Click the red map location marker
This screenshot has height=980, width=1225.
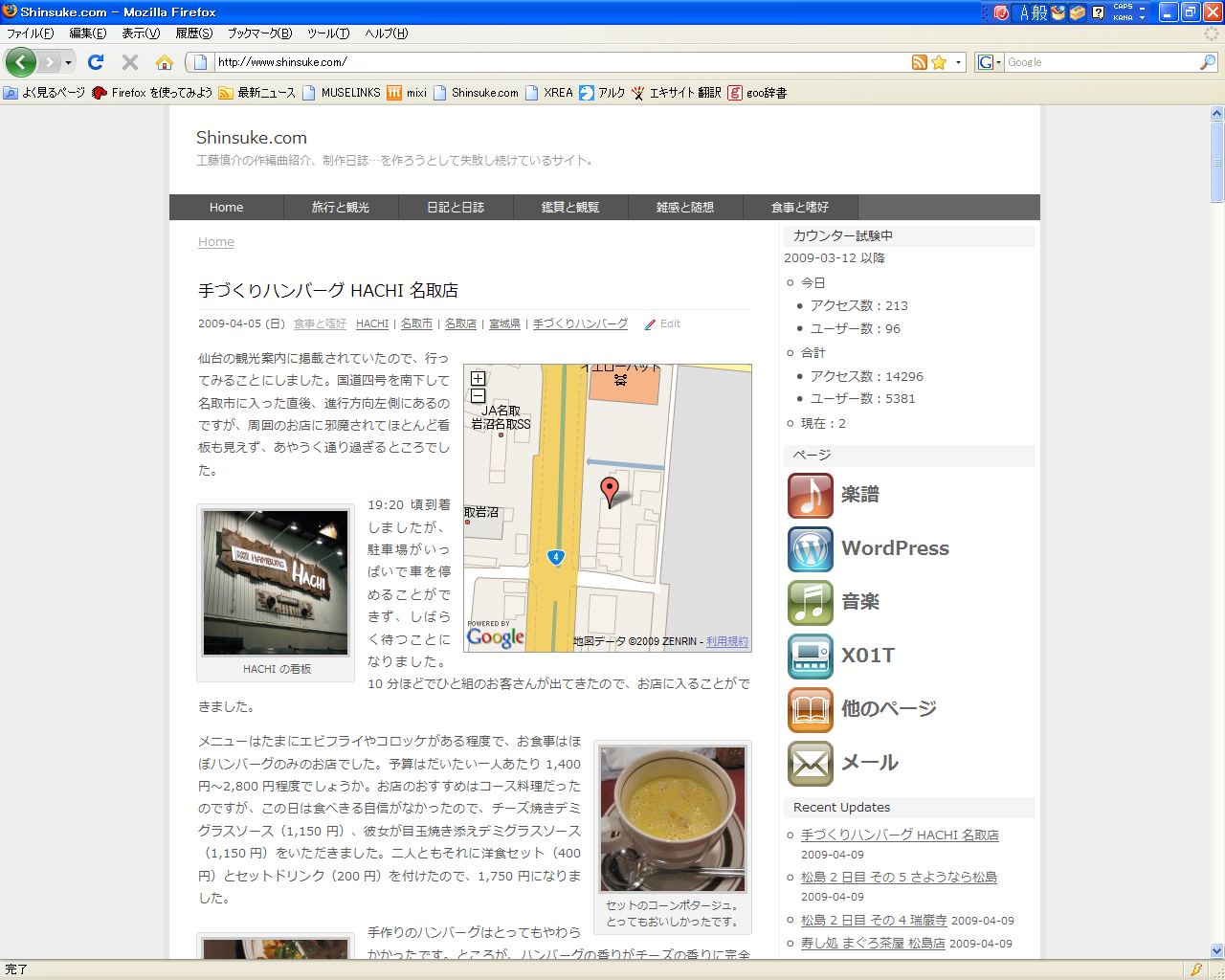[609, 491]
